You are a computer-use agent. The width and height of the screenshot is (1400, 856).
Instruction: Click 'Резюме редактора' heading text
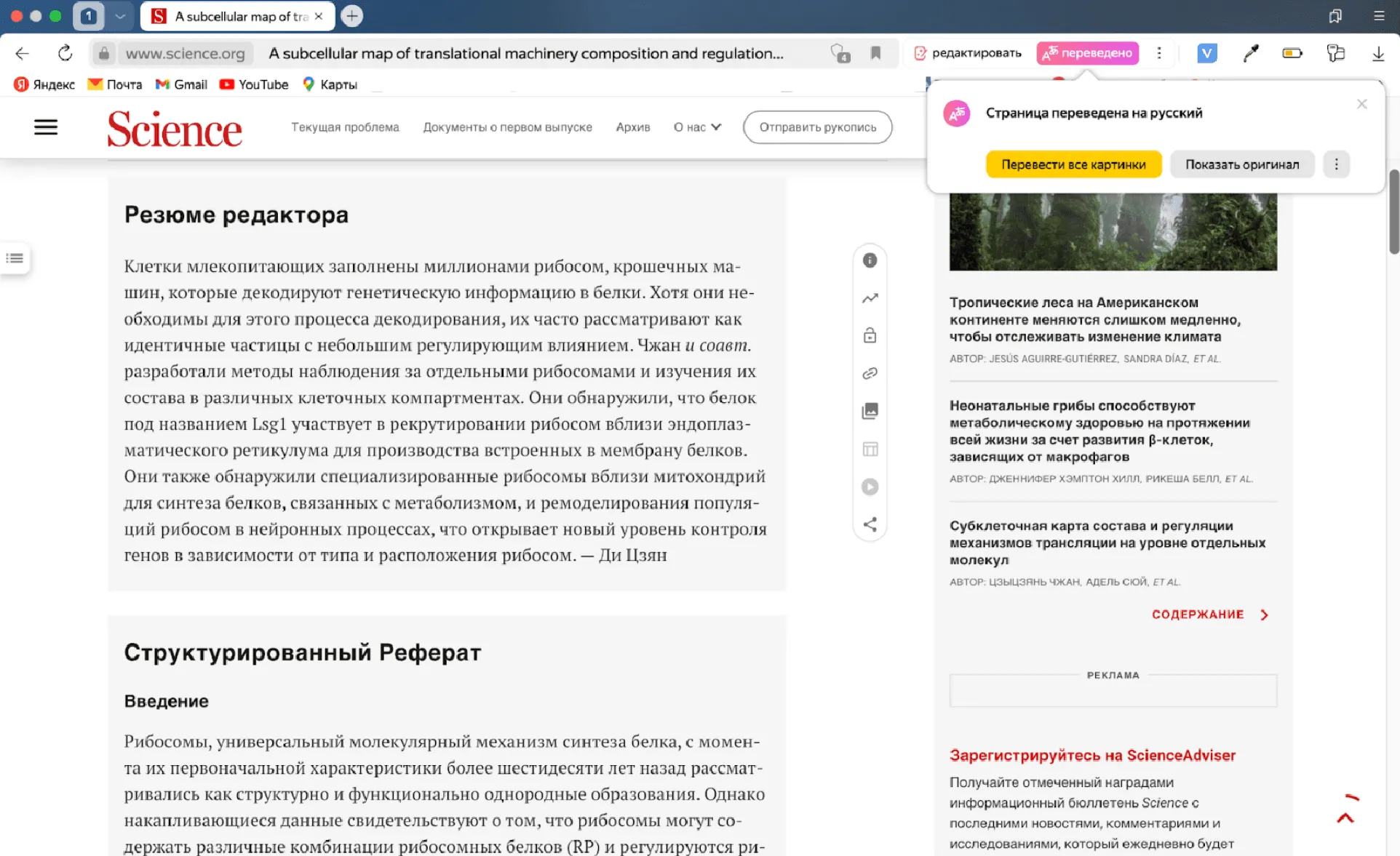(236, 215)
